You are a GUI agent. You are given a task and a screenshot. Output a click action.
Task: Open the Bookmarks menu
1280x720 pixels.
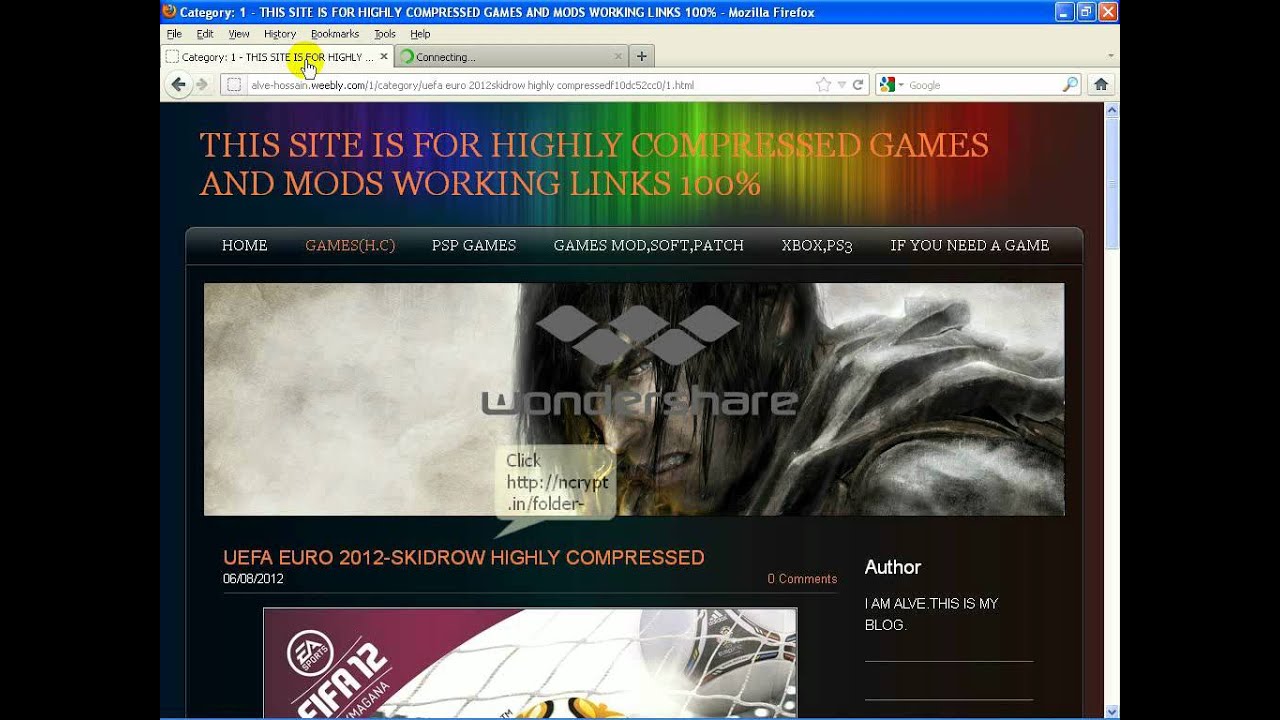[335, 34]
